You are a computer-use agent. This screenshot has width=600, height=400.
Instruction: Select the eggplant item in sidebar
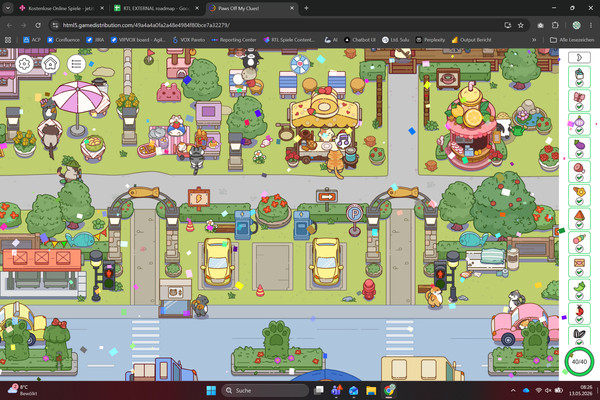point(579,148)
